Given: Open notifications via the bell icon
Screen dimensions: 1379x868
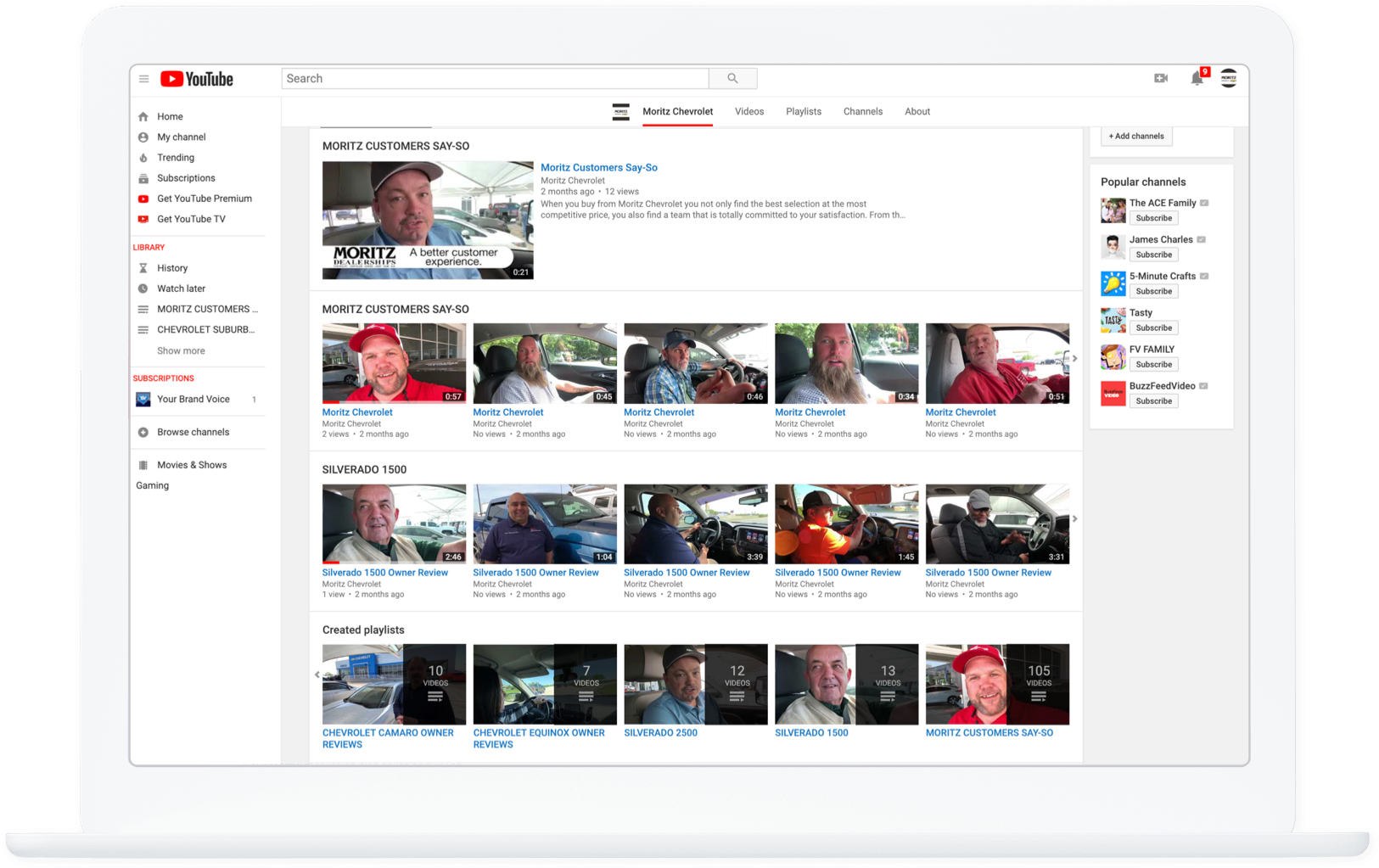Looking at the screenshot, I should coord(1197,78).
